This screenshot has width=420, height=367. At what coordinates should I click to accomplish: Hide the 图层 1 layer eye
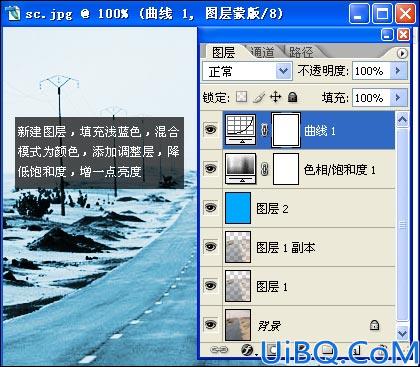click(210, 286)
